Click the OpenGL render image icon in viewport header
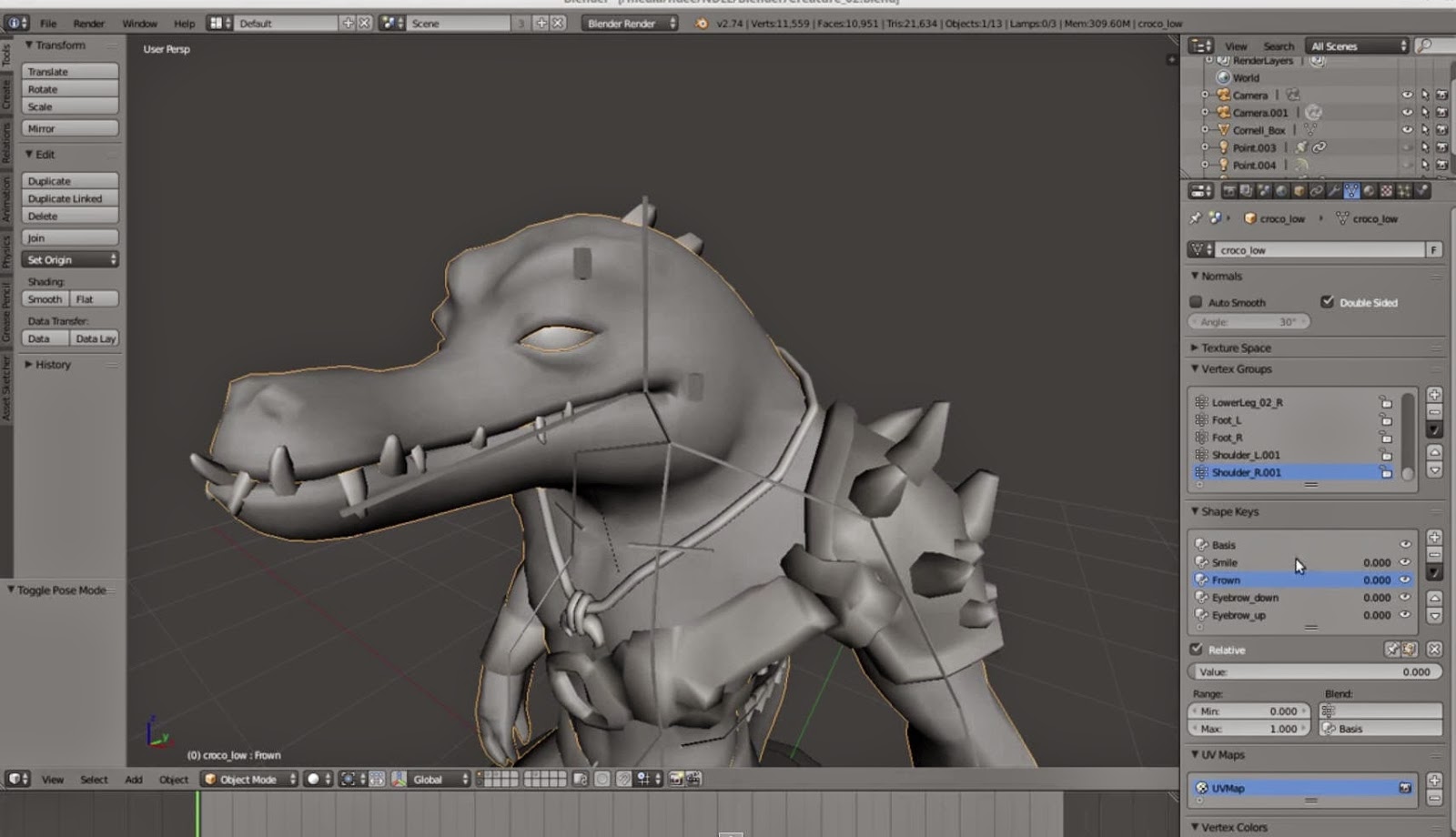This screenshot has width=1456, height=837. tap(675, 779)
